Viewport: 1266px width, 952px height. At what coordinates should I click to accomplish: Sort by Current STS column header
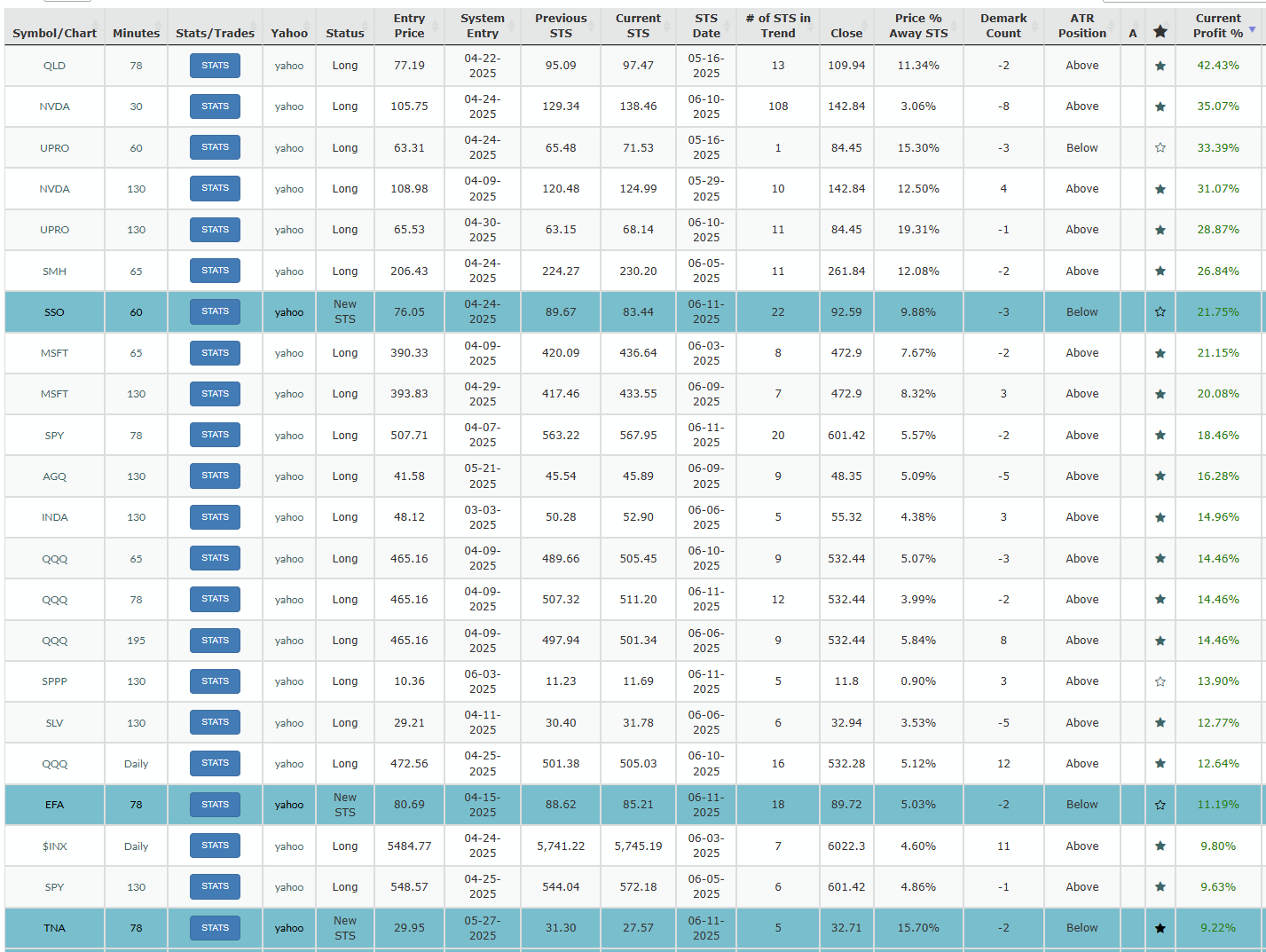coord(638,26)
